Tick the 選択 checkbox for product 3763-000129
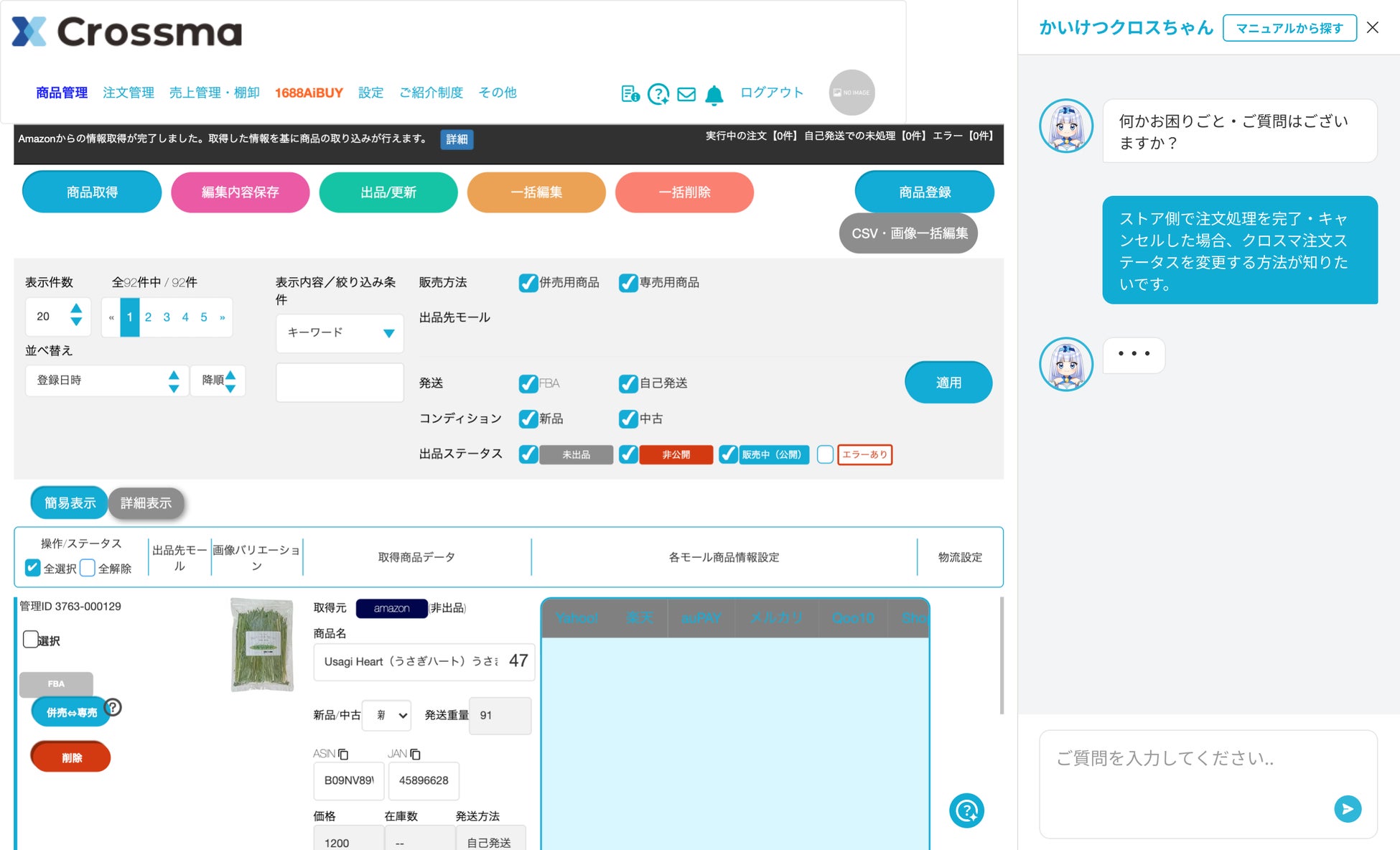 (x=30, y=640)
